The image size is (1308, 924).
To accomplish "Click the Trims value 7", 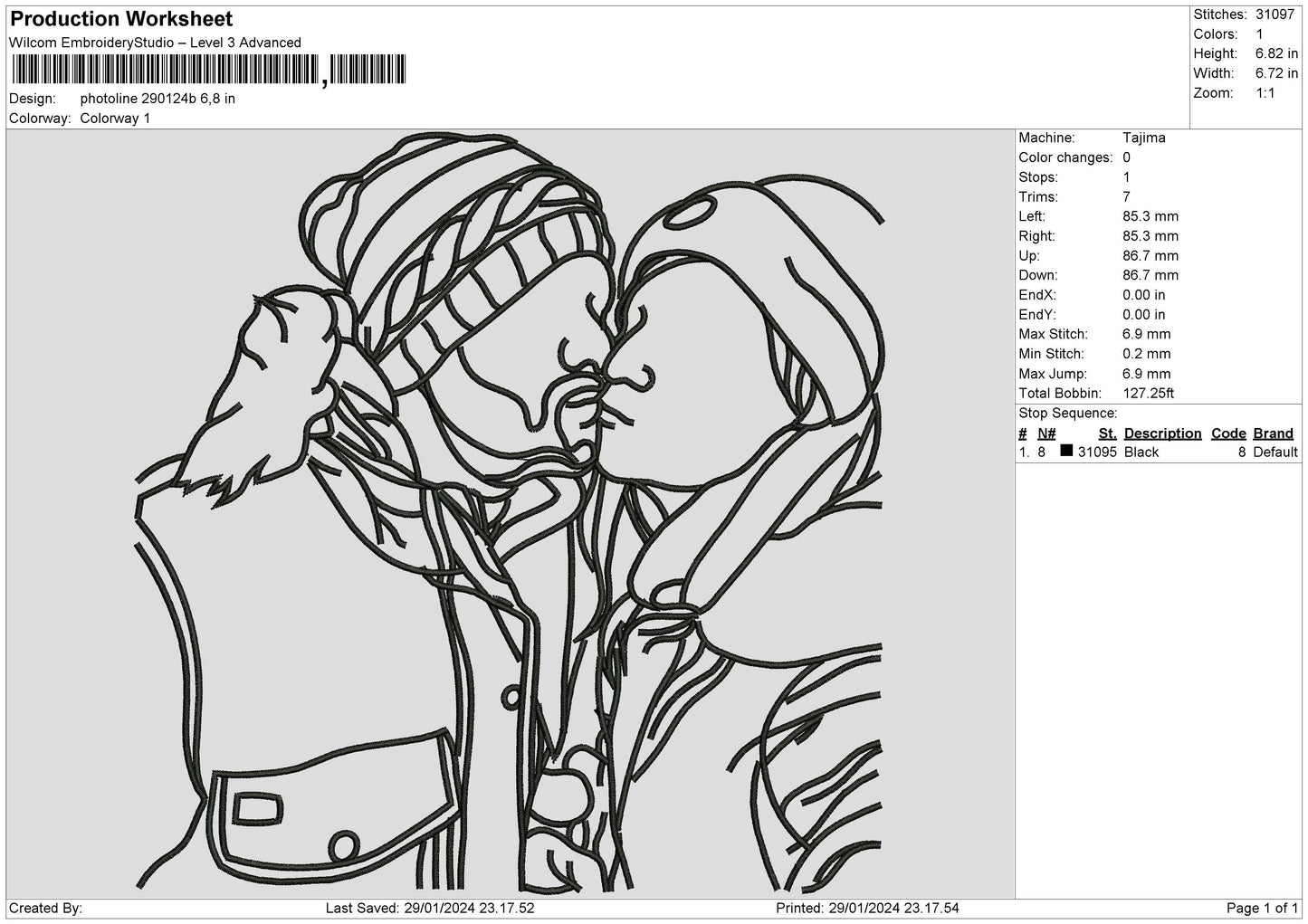I will coord(1127,196).
